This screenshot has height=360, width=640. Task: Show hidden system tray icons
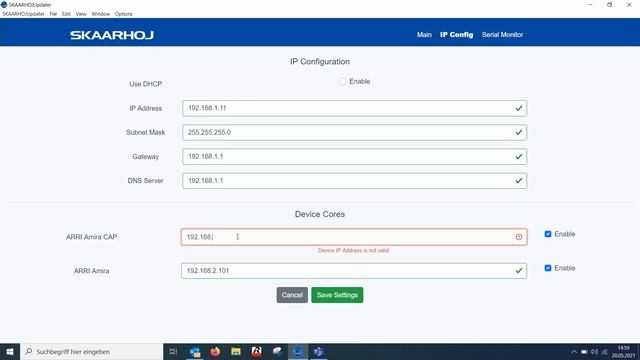(x=574, y=351)
